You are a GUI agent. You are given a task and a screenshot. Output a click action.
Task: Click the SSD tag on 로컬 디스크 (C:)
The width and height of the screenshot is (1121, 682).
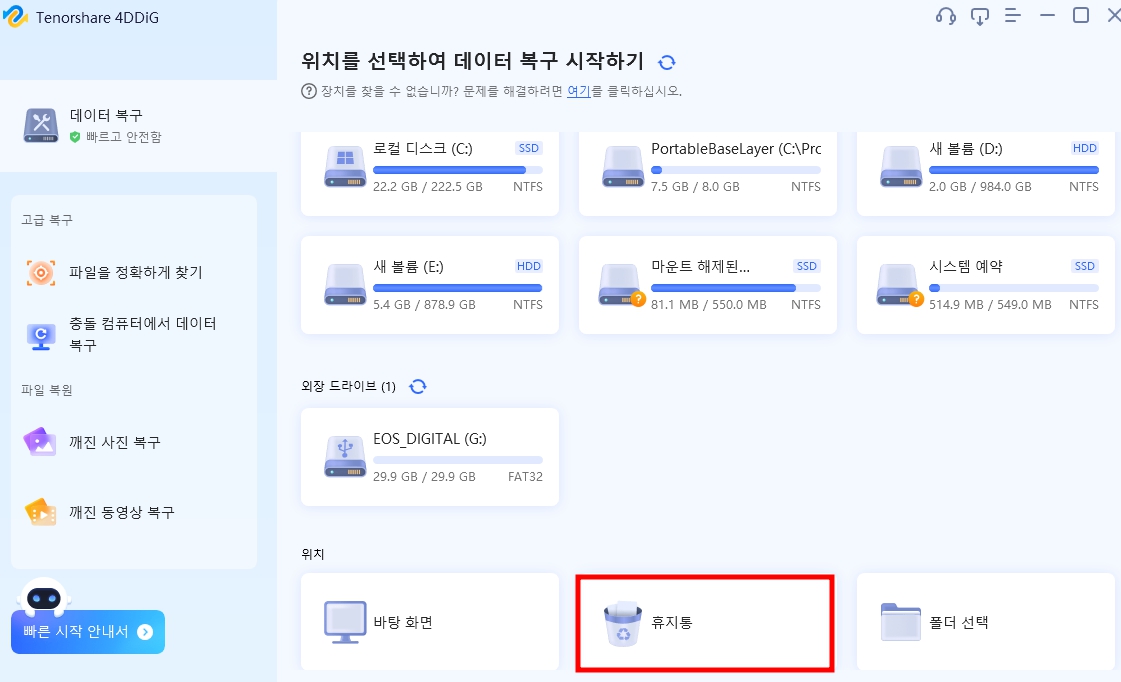point(529,148)
